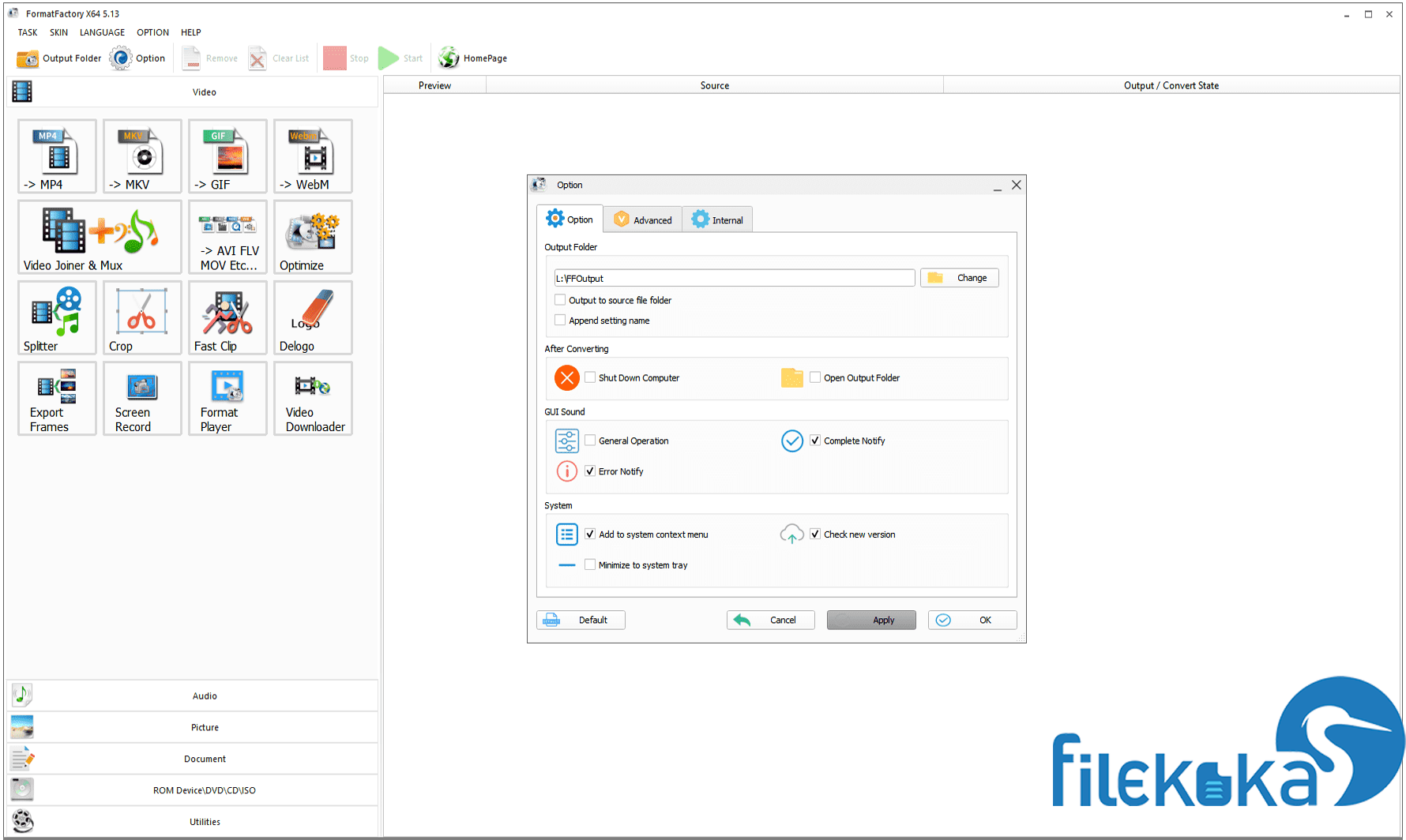Screen dimensions: 1406x840
Task: Start the Screen Record tool
Action: pyautogui.click(x=142, y=399)
